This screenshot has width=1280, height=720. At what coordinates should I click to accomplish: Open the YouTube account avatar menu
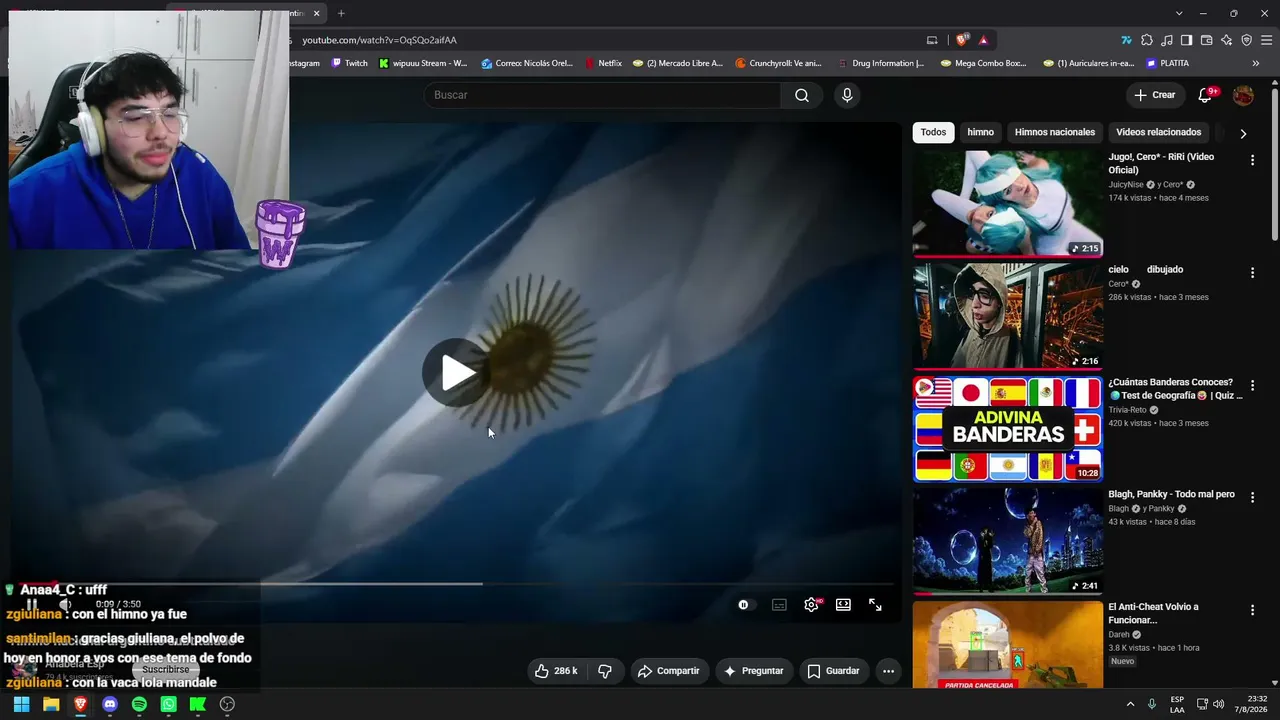(x=1243, y=95)
